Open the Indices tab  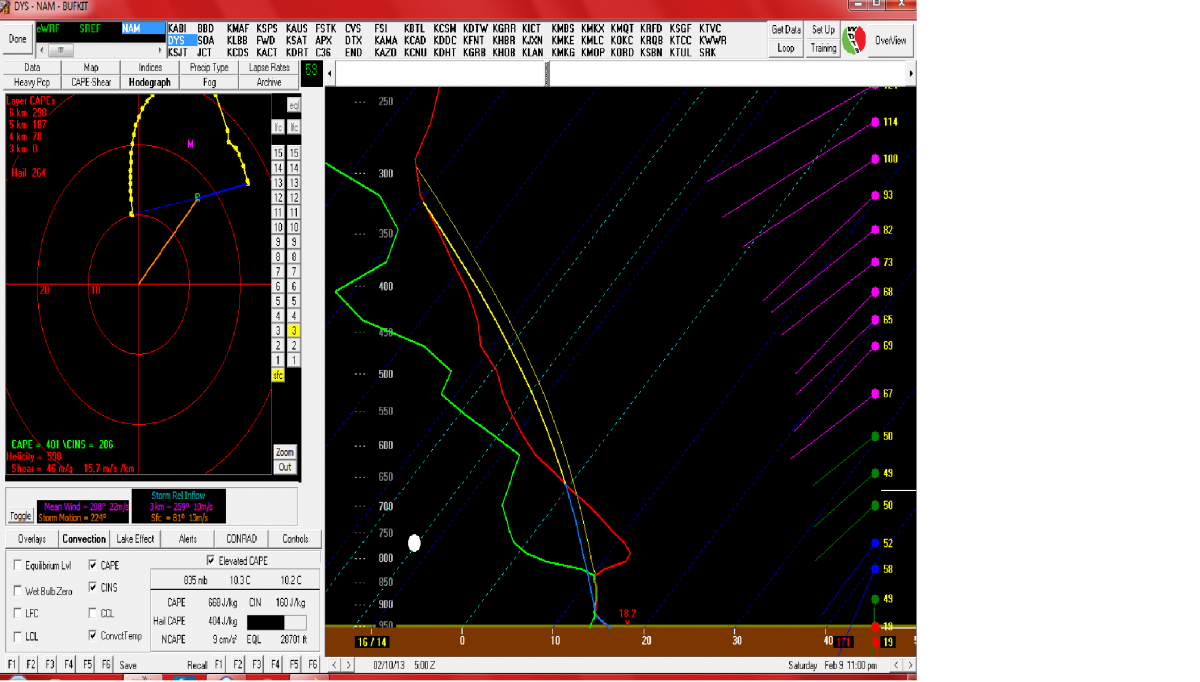[x=150, y=67]
